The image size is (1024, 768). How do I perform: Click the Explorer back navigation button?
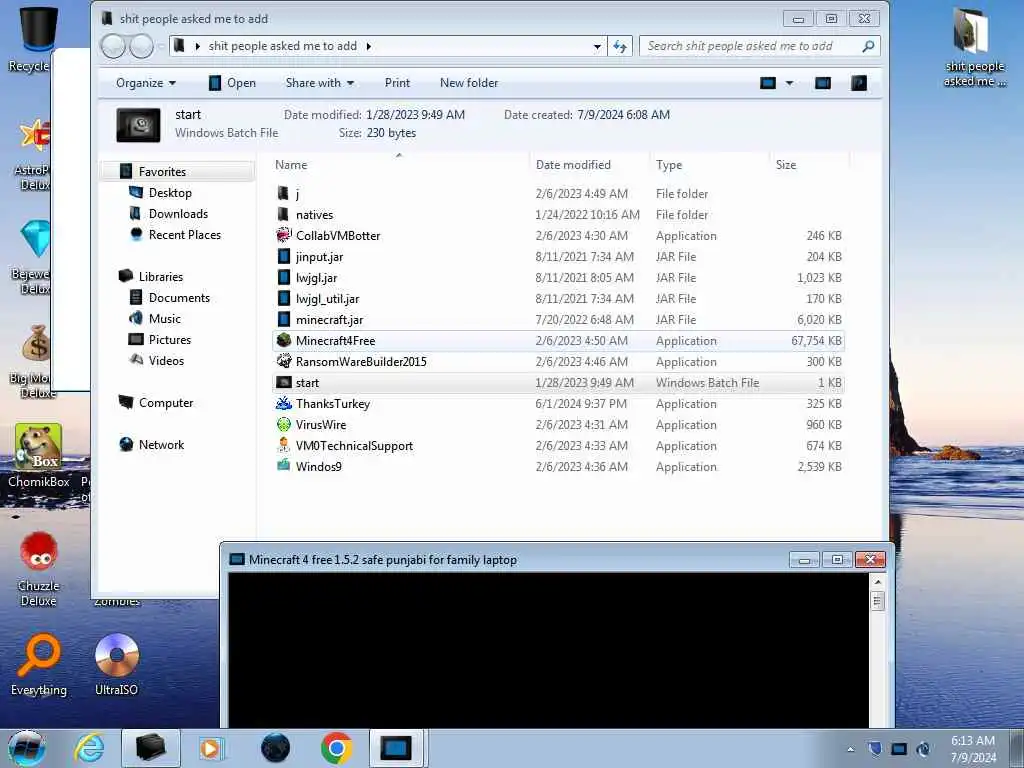click(114, 46)
